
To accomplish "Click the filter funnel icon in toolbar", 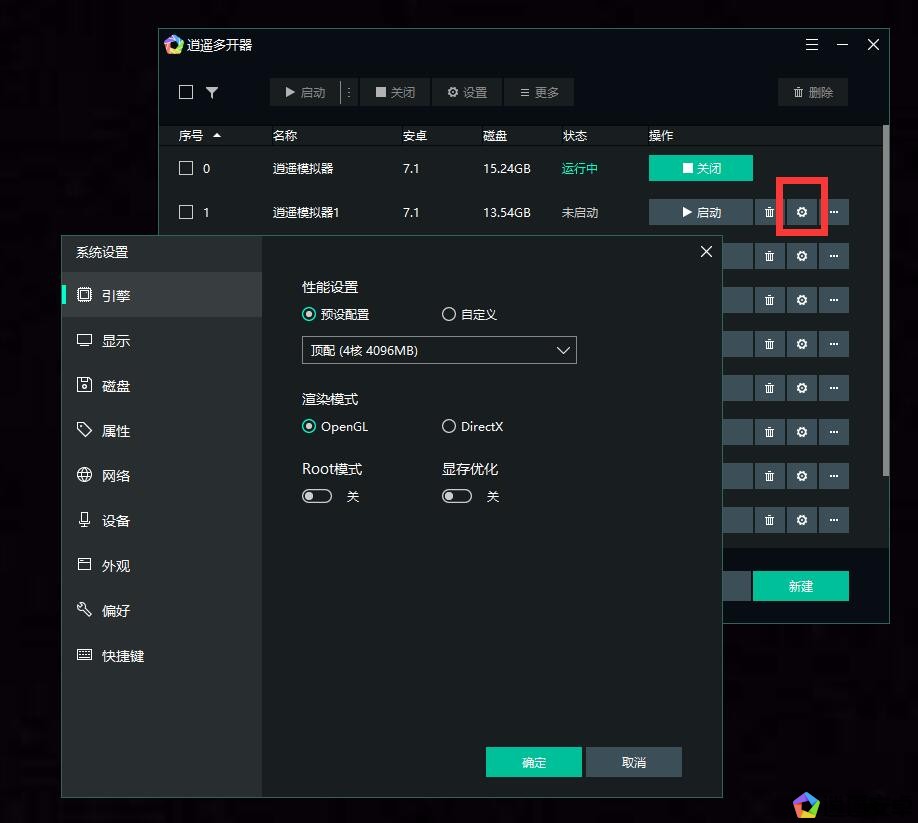I will [x=212, y=92].
